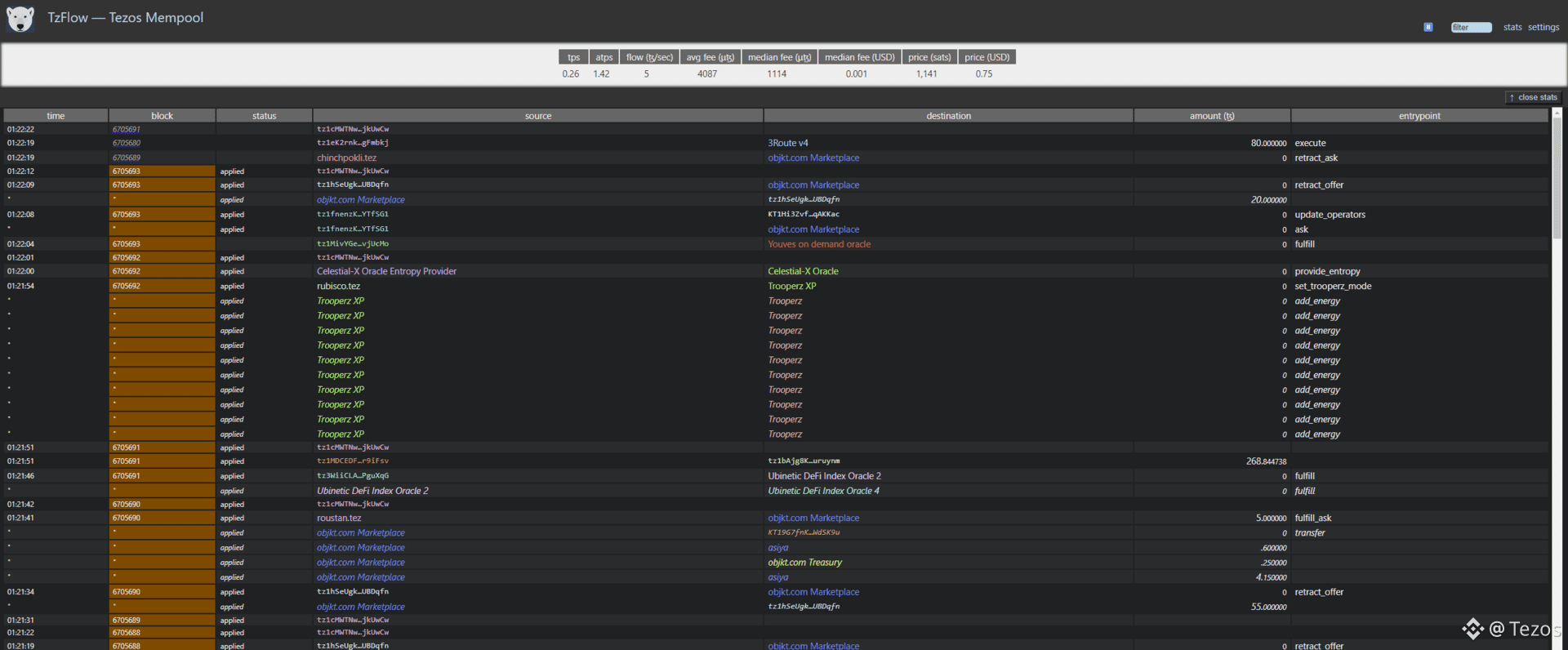Screen dimensions: 1568x650
Task: Click the 3Route v4 destination link
Action: point(787,143)
